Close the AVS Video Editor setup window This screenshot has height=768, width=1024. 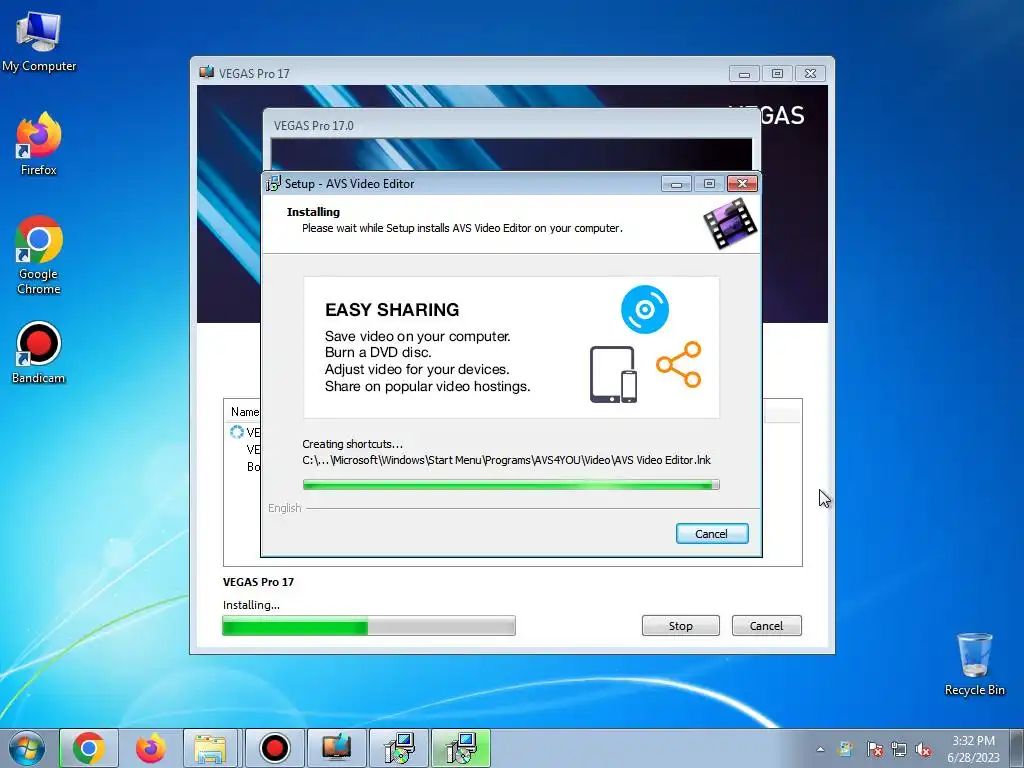tap(743, 184)
